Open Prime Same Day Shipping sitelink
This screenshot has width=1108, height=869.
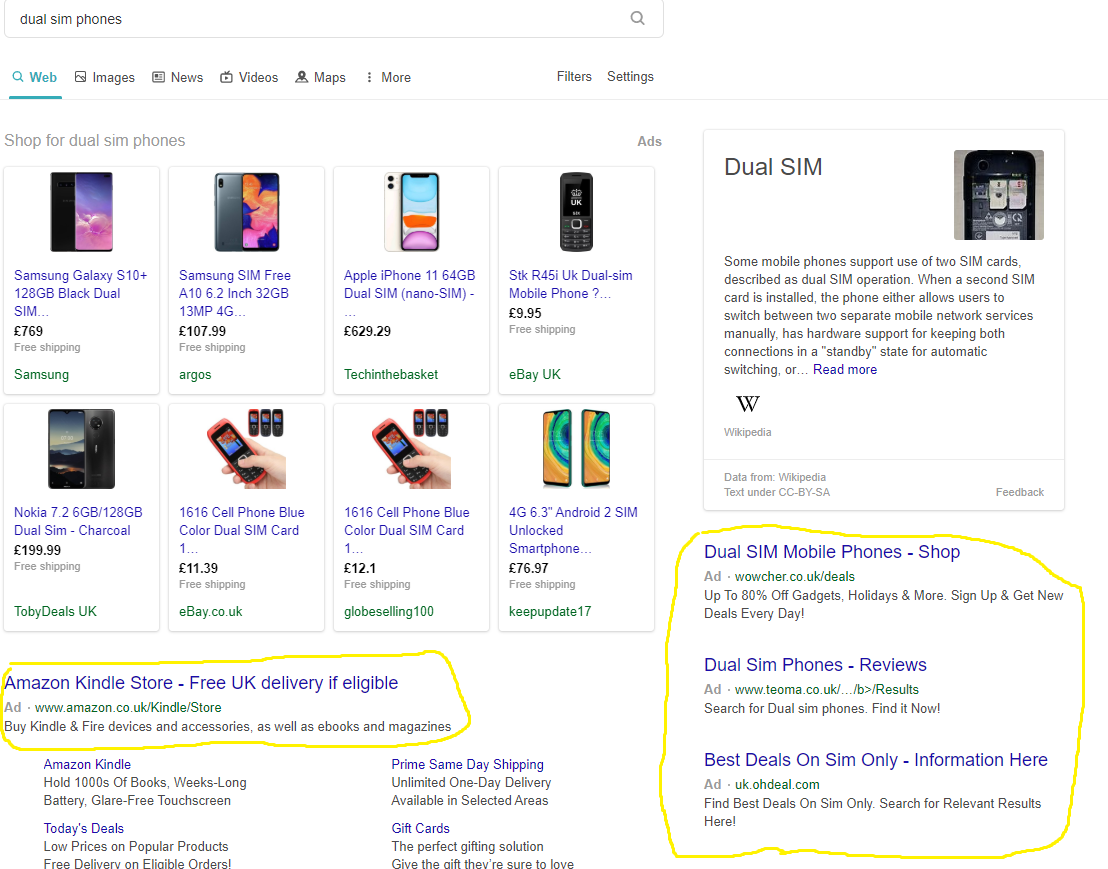point(468,764)
